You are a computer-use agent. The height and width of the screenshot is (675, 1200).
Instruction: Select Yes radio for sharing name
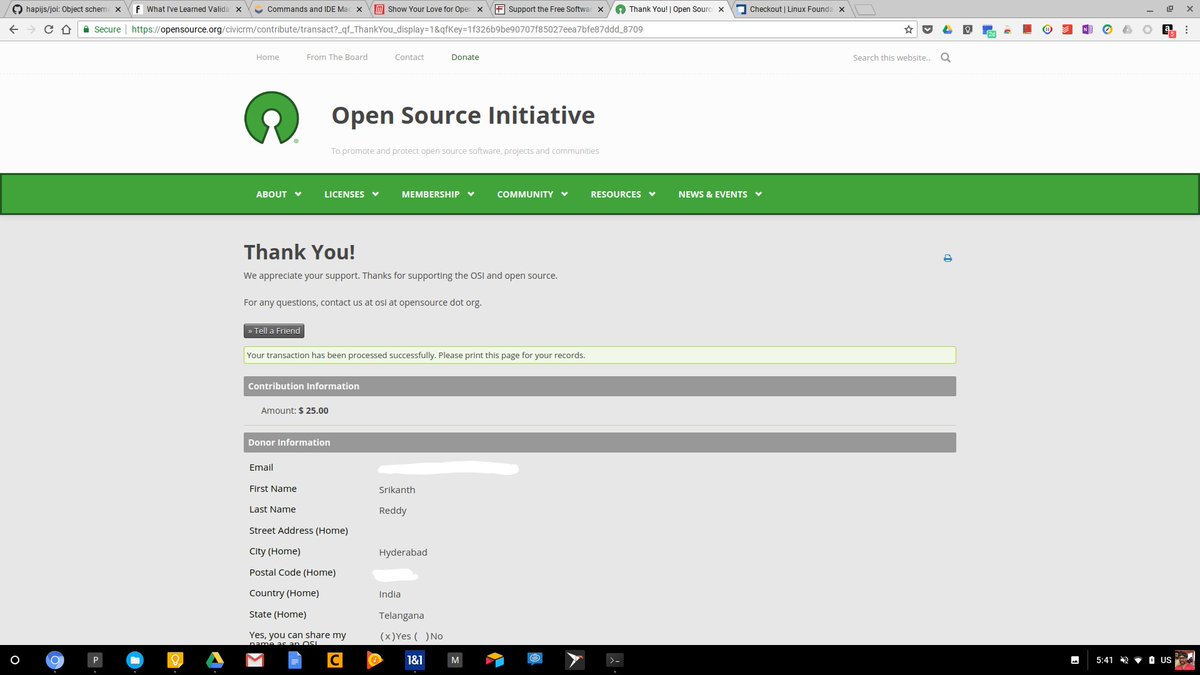click(386, 636)
